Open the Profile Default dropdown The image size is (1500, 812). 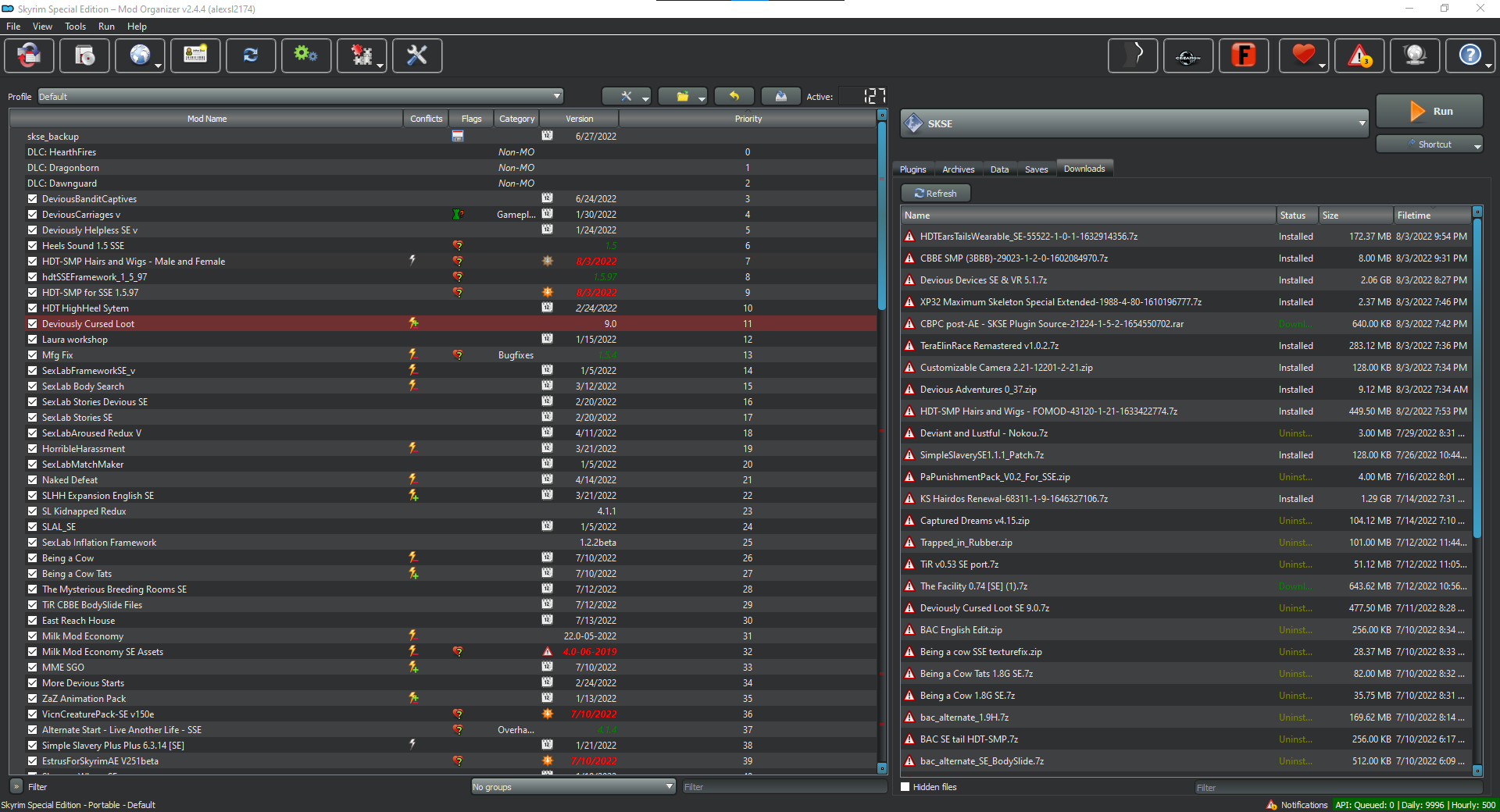(301, 96)
